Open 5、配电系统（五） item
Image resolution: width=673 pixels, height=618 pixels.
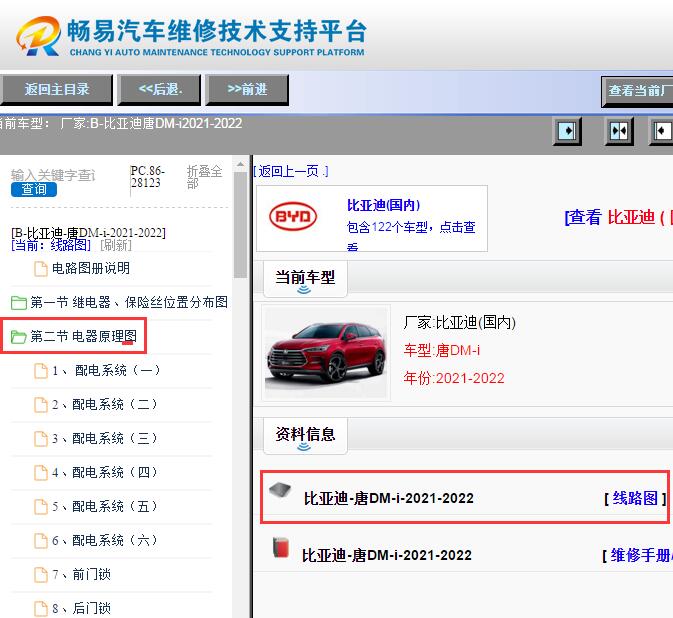click(x=105, y=506)
